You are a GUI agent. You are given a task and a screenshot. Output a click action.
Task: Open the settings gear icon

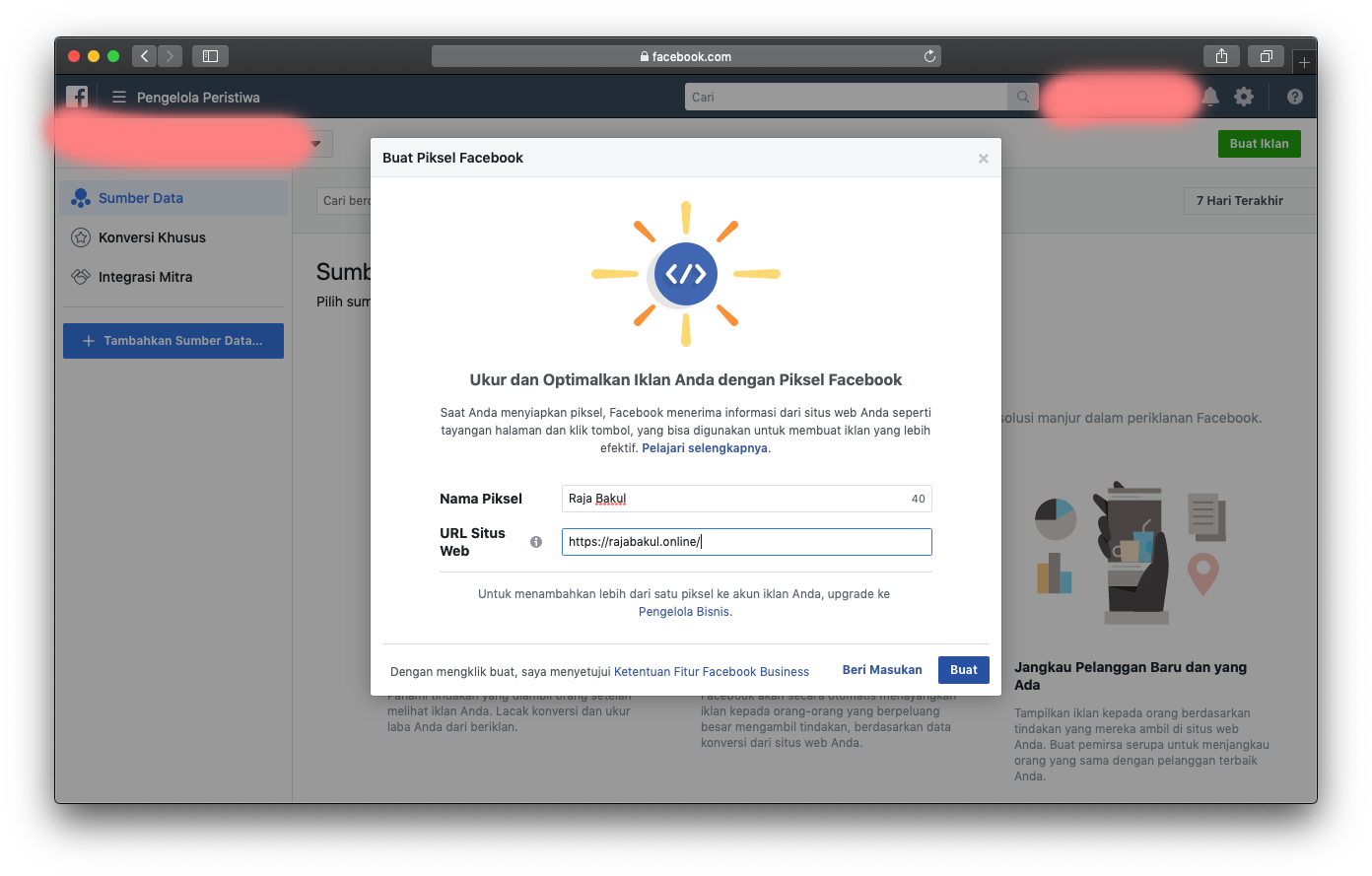click(x=1244, y=97)
